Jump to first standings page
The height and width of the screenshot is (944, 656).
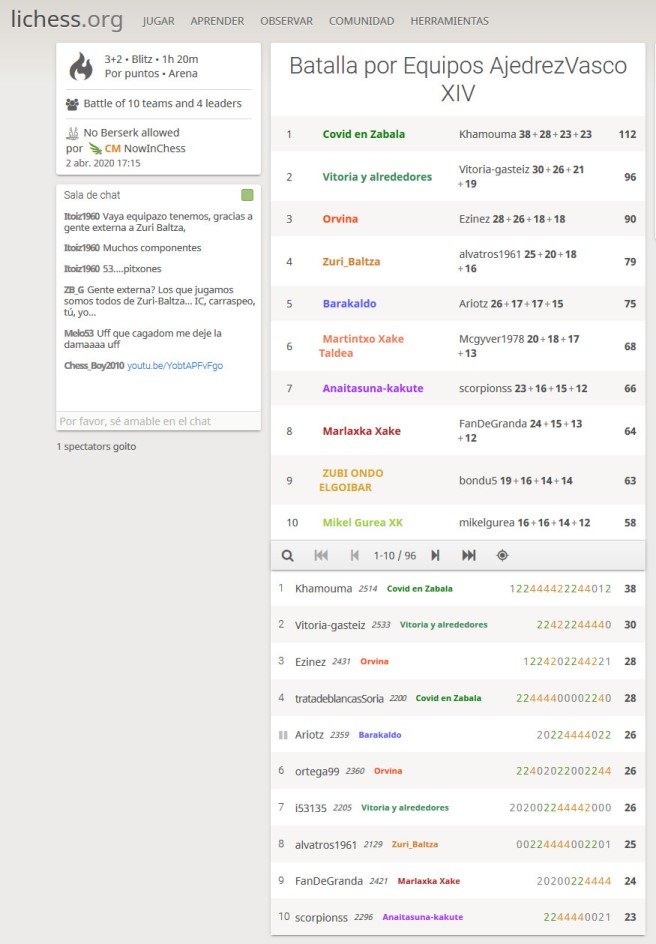pos(321,555)
